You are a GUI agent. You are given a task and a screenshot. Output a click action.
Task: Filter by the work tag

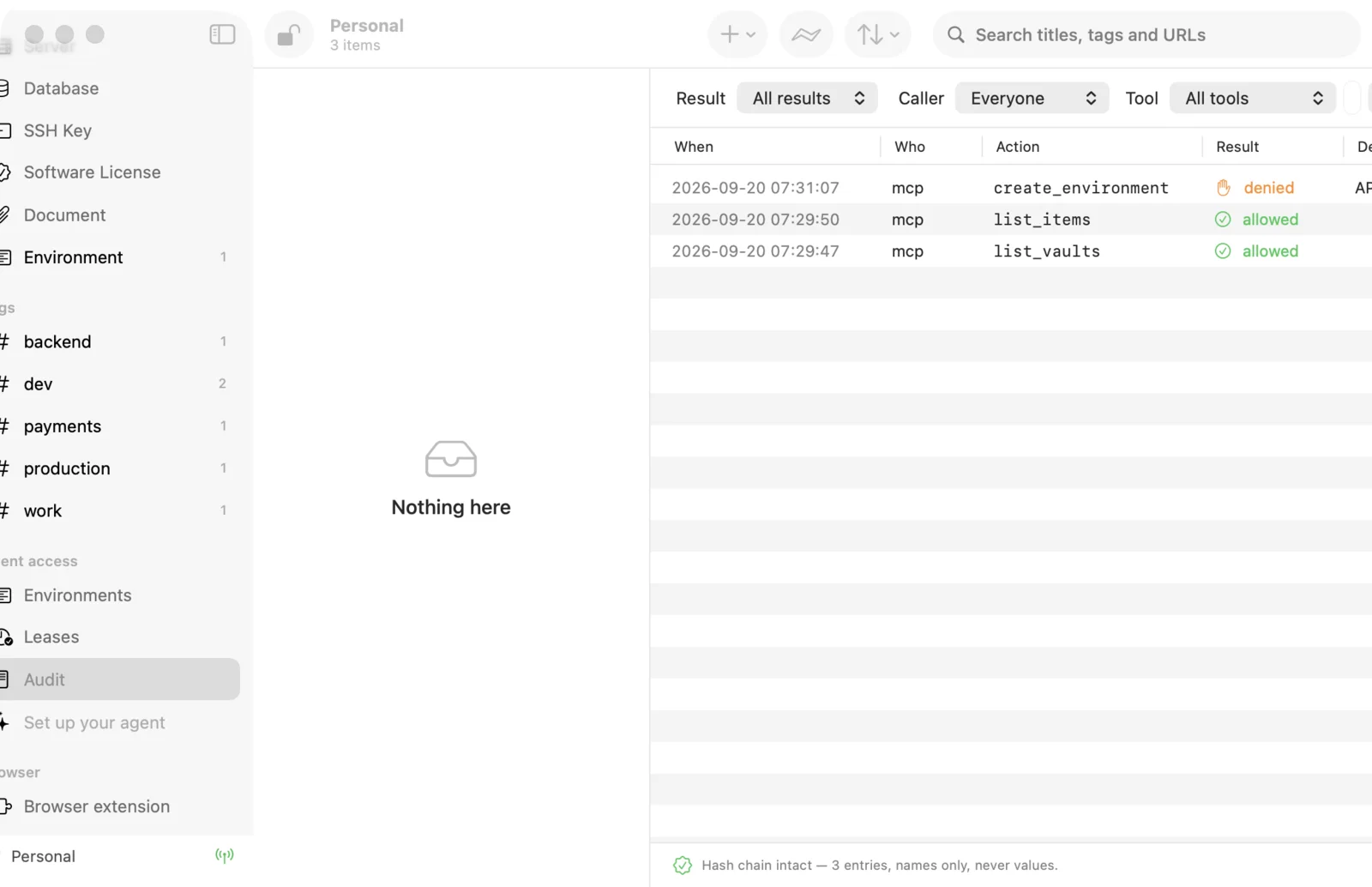coord(120,510)
